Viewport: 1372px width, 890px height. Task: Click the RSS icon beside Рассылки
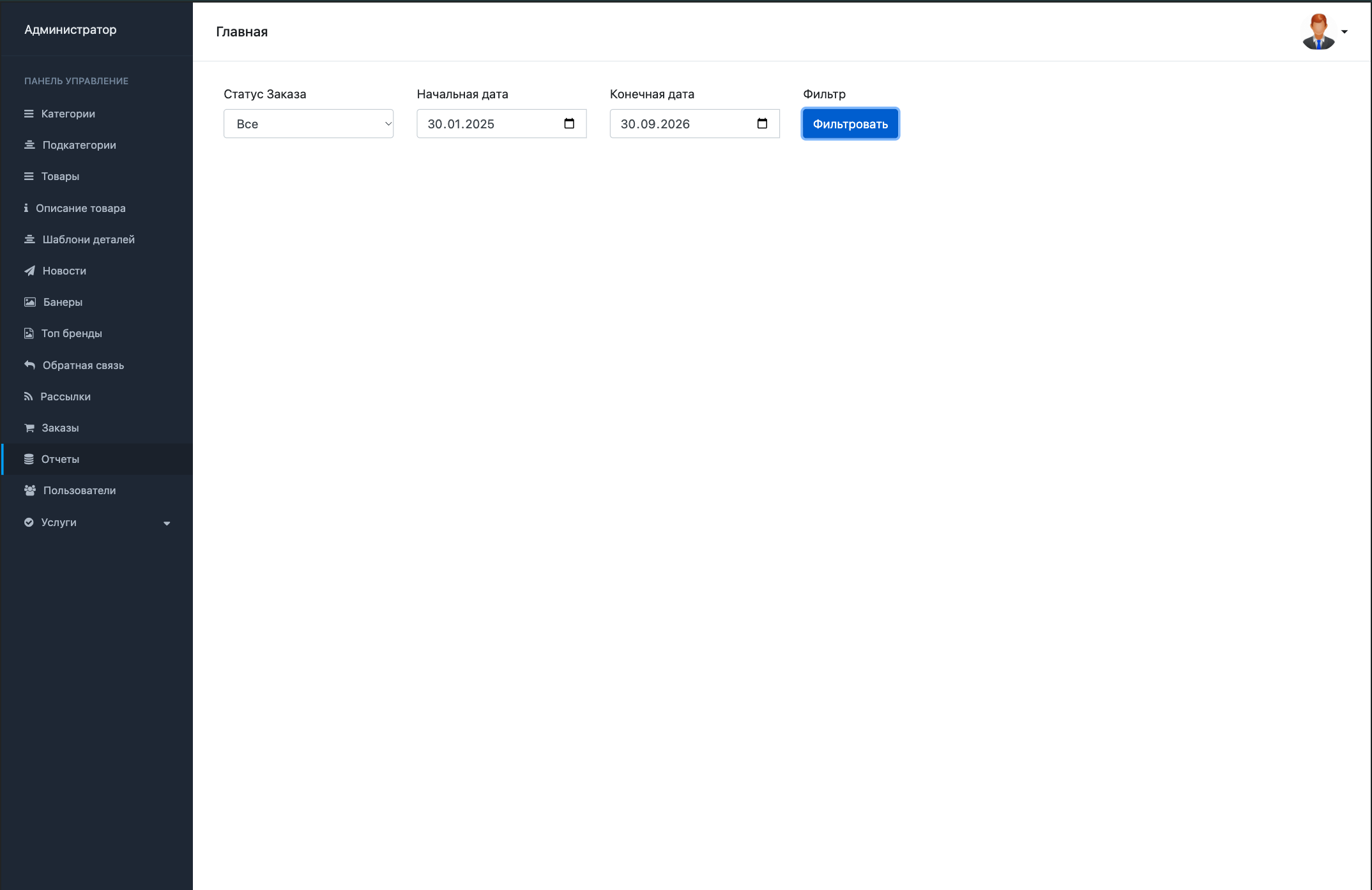[28, 396]
